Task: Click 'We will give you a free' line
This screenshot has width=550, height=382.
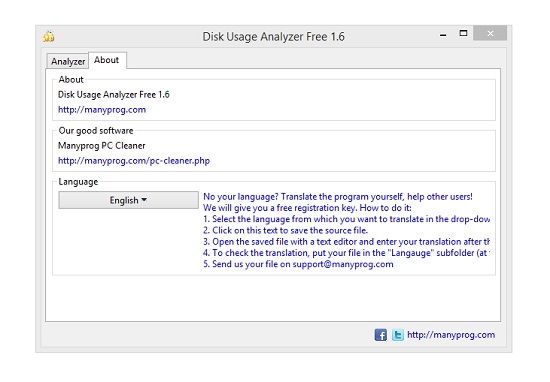Action: point(307,208)
